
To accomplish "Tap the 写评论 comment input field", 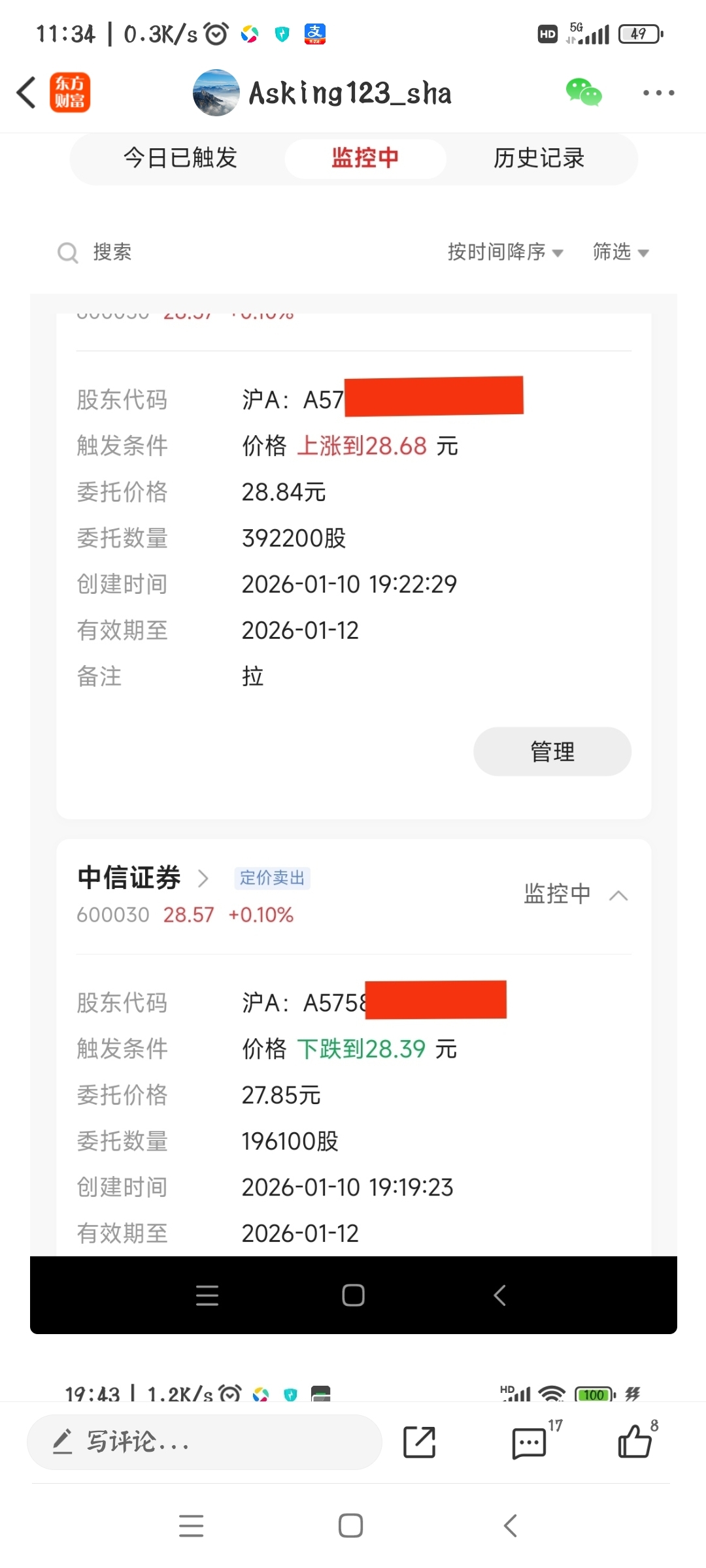I will pos(204,1442).
